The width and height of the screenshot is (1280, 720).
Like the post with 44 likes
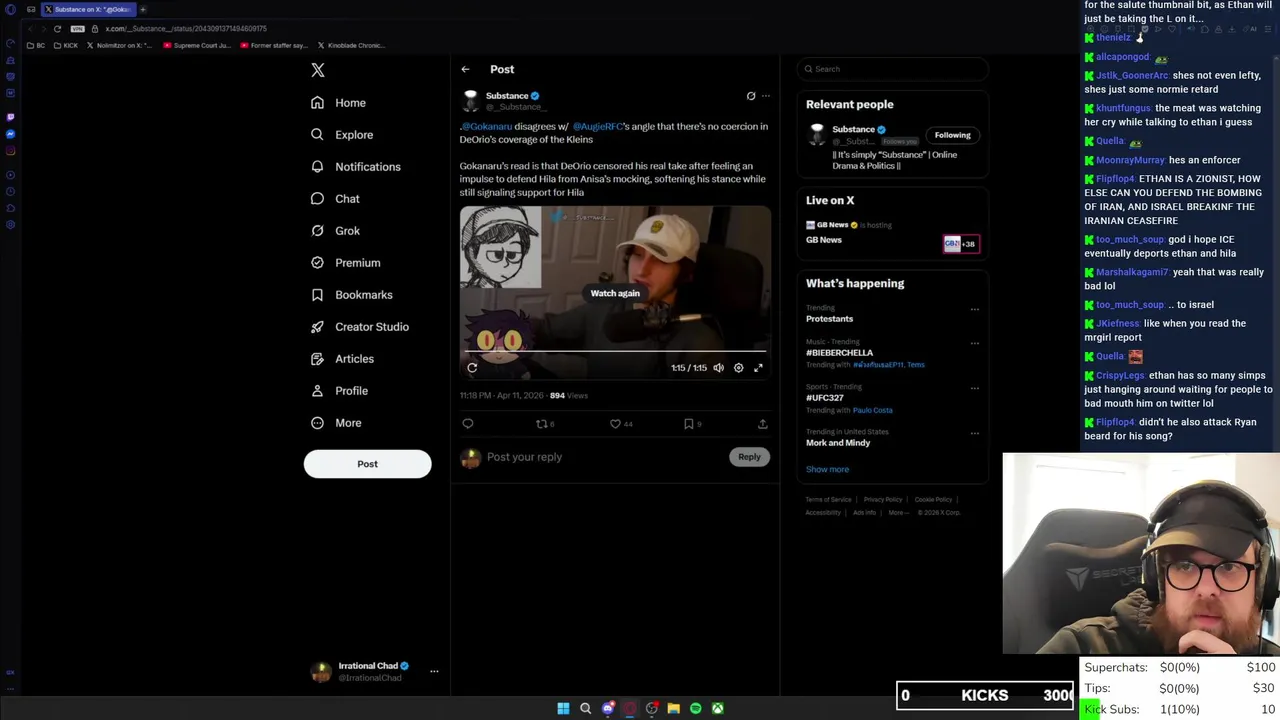(x=621, y=424)
